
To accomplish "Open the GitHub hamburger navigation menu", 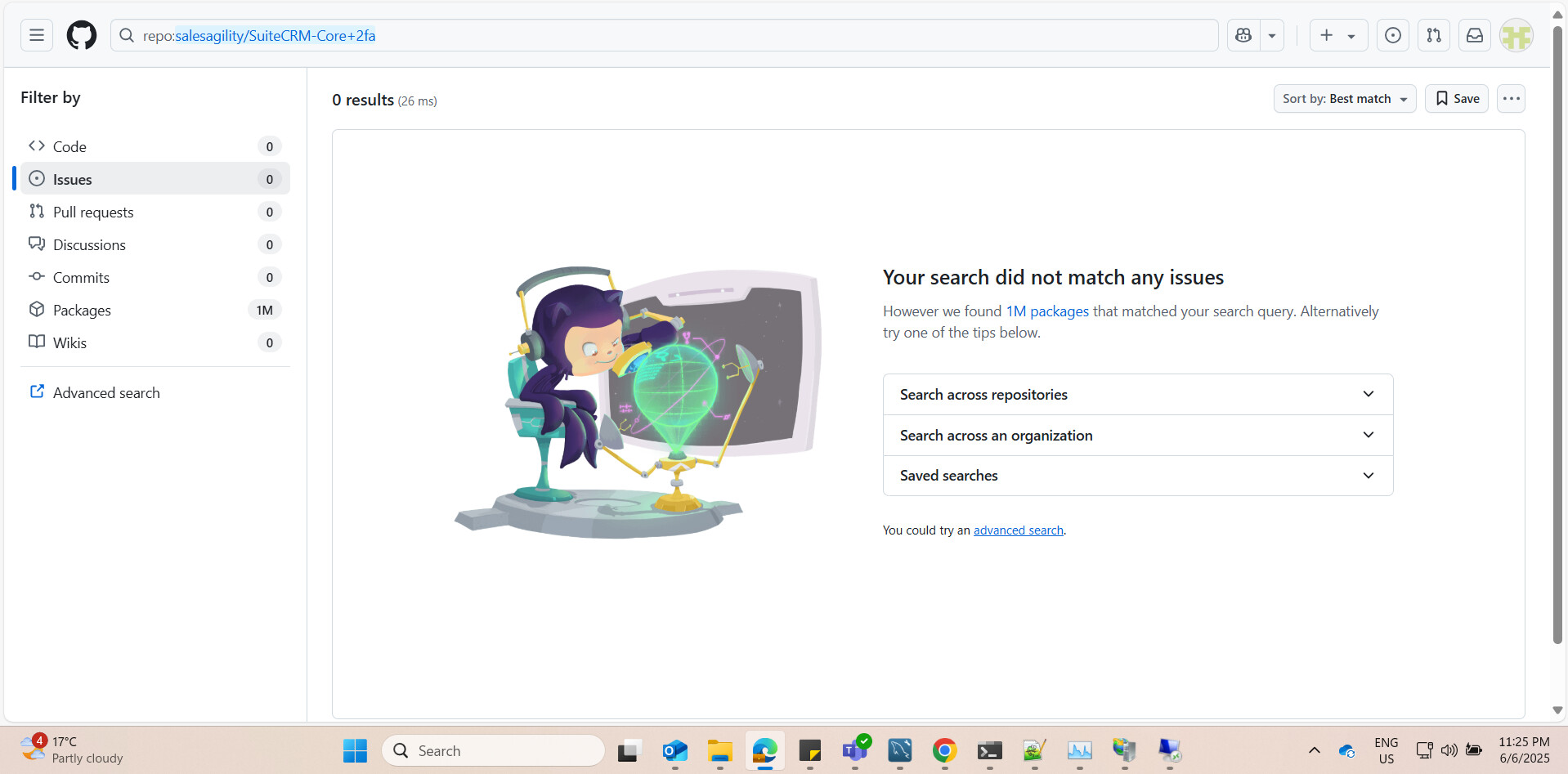I will pos(37,35).
